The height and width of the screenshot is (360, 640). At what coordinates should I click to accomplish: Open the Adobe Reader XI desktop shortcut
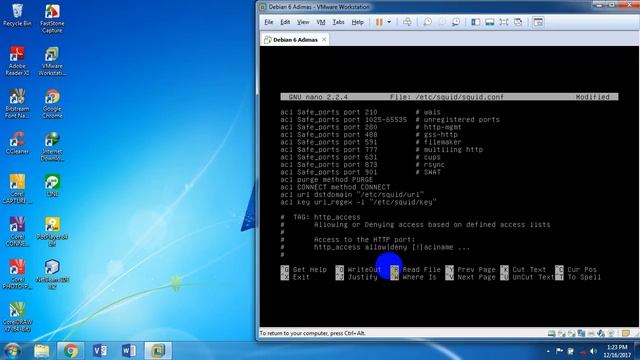click(x=17, y=61)
